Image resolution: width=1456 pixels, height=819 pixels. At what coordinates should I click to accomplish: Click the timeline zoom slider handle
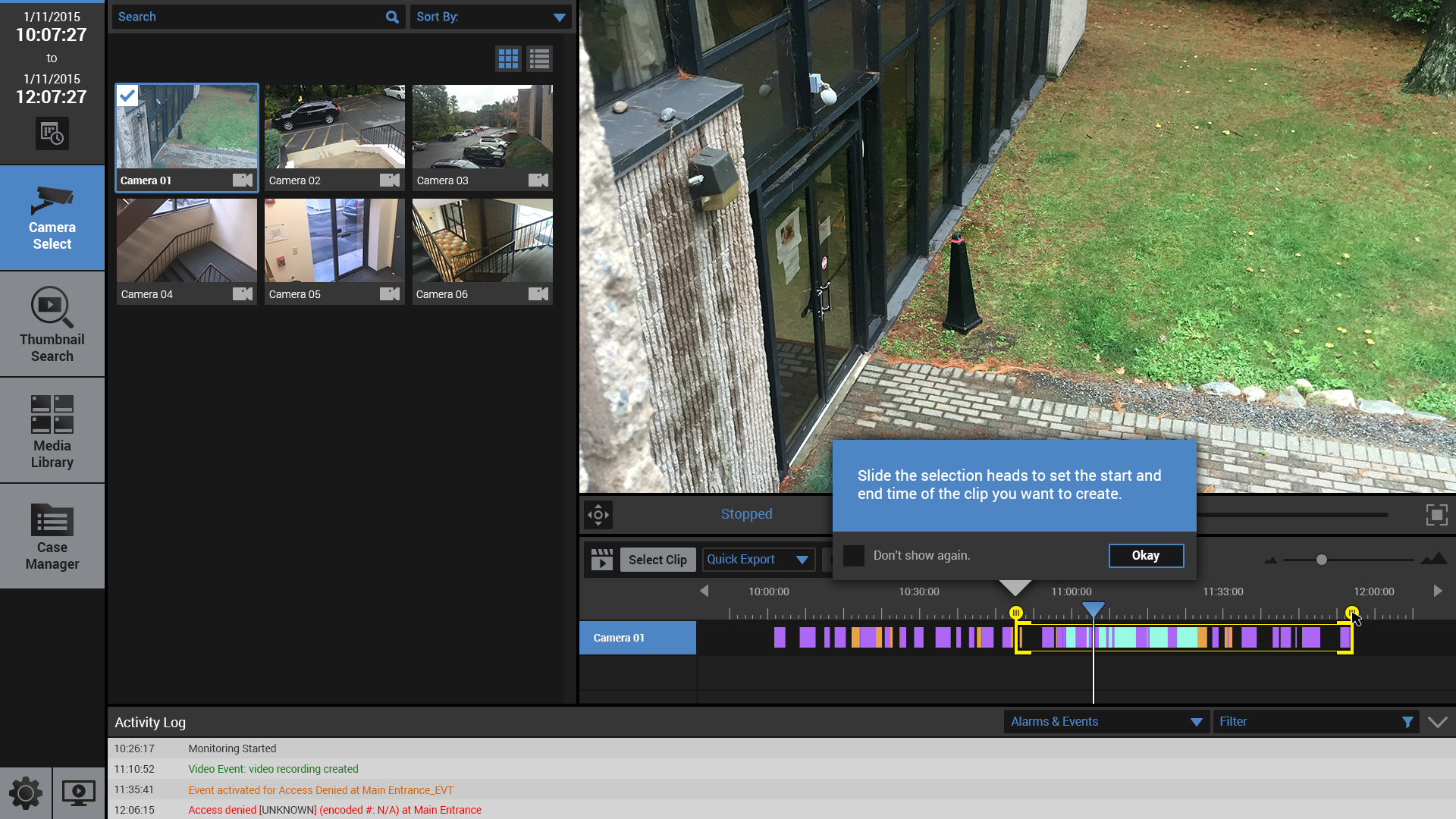point(1322,560)
